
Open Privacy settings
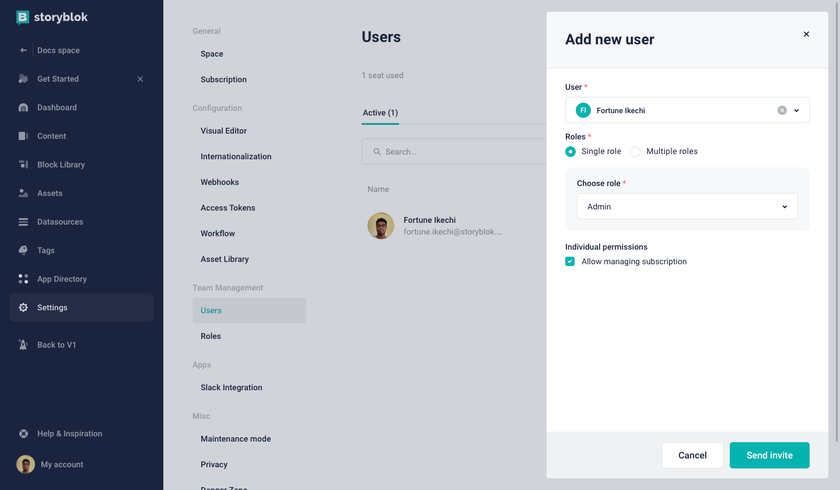(x=214, y=465)
